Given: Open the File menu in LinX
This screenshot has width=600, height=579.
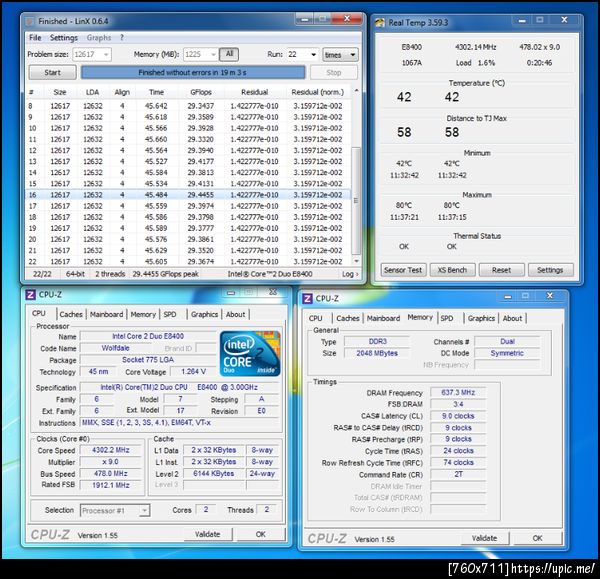Looking at the screenshot, I should point(35,38).
